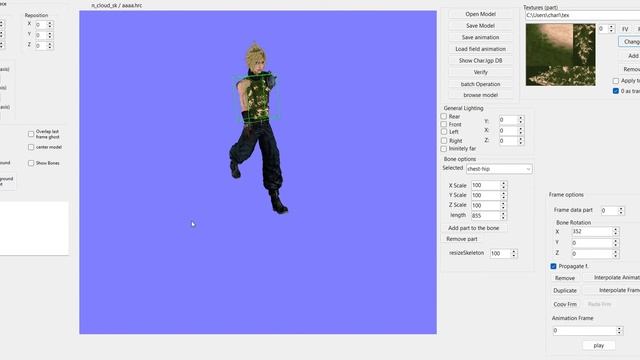Screen dimensions: 640x360
Task: Click the Open Model button
Action: (x=480, y=14)
